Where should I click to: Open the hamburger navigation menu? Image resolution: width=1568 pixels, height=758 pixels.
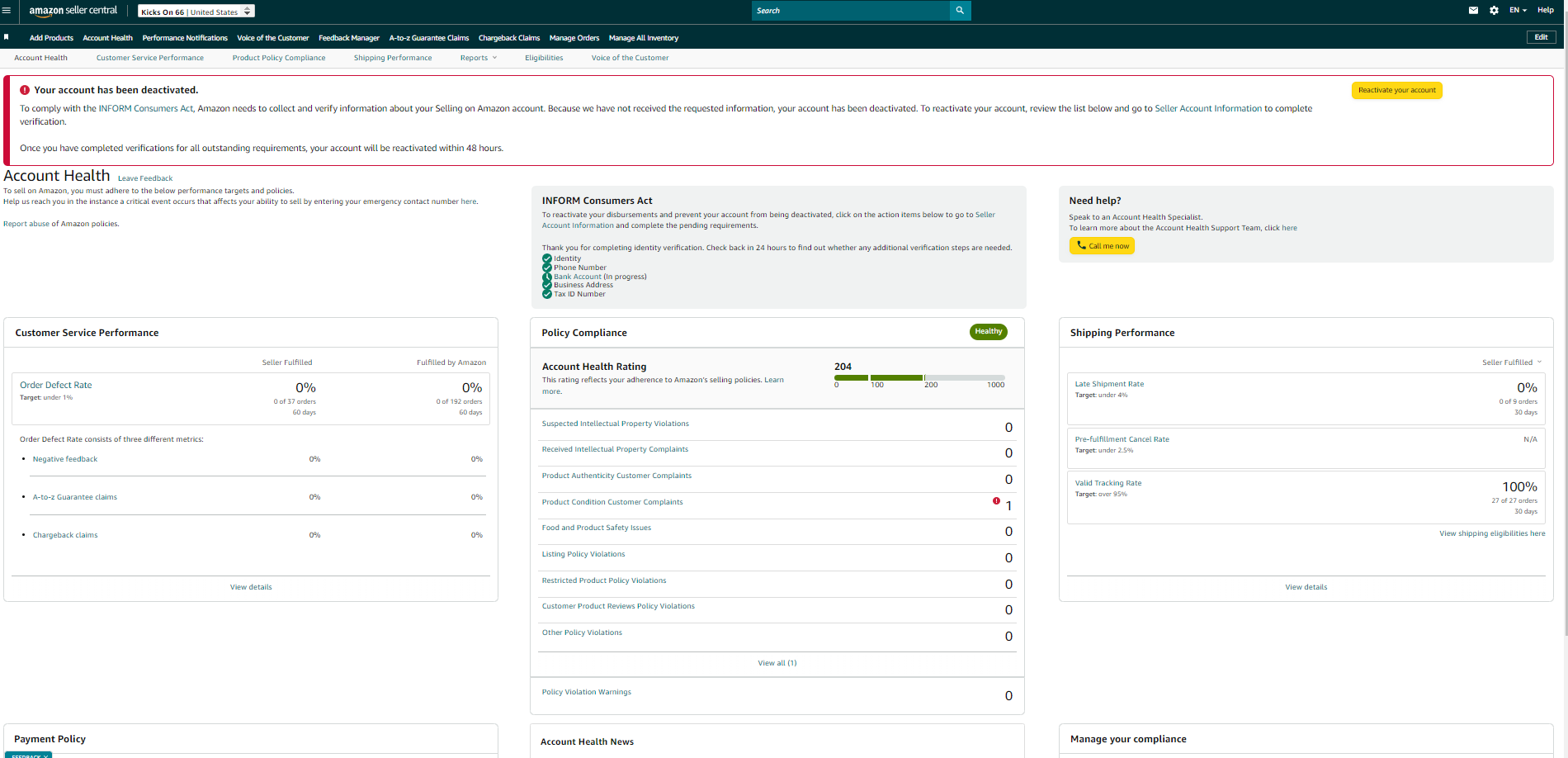click(x=7, y=11)
